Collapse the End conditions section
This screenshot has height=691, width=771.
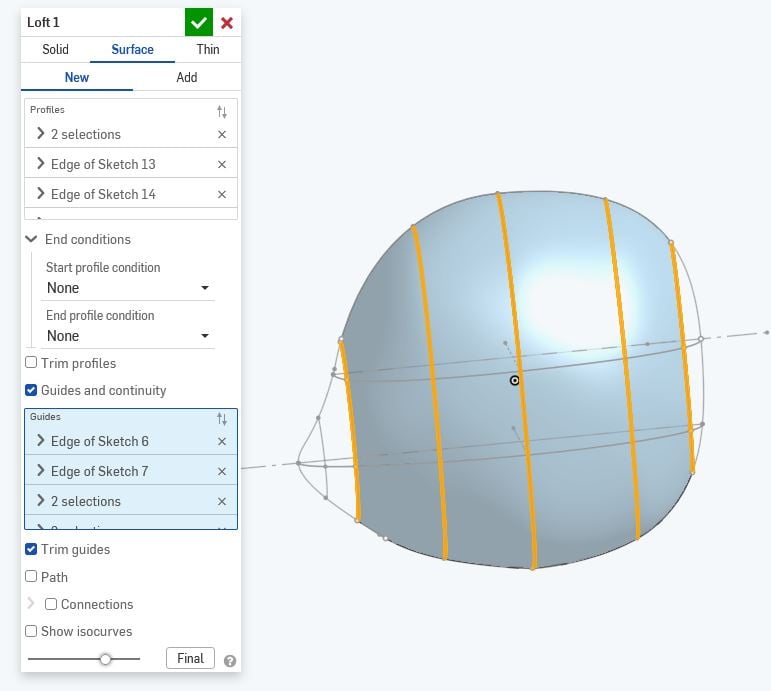31,239
